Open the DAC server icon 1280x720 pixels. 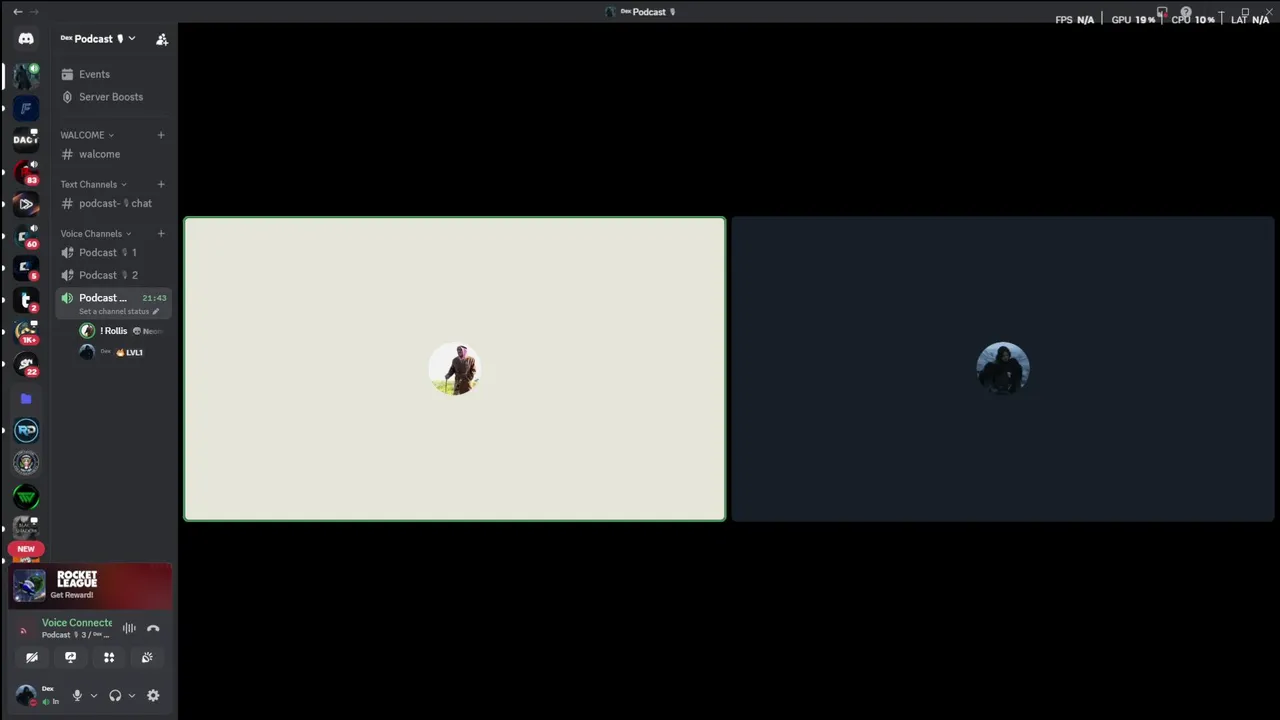tap(26, 140)
